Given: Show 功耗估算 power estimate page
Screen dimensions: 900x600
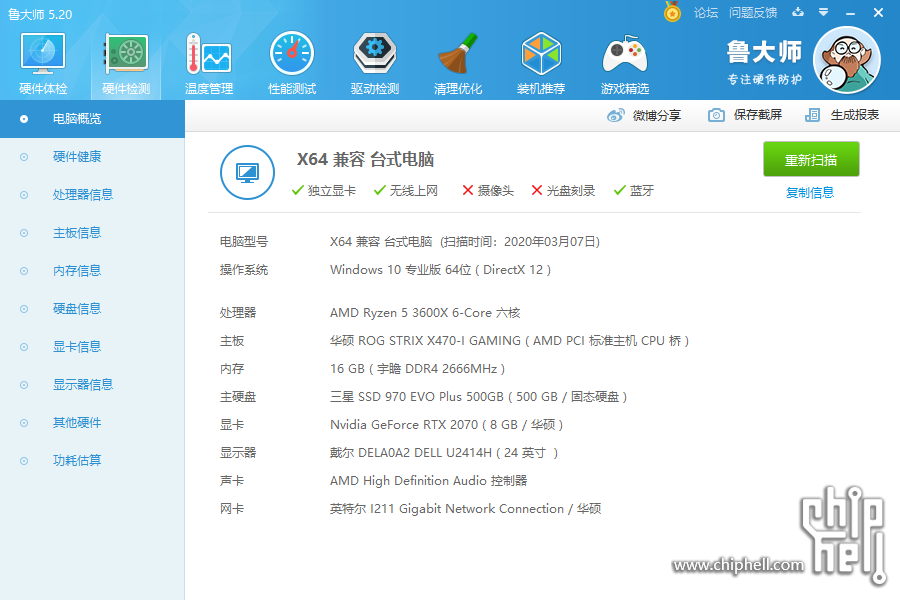Looking at the screenshot, I should (77, 461).
